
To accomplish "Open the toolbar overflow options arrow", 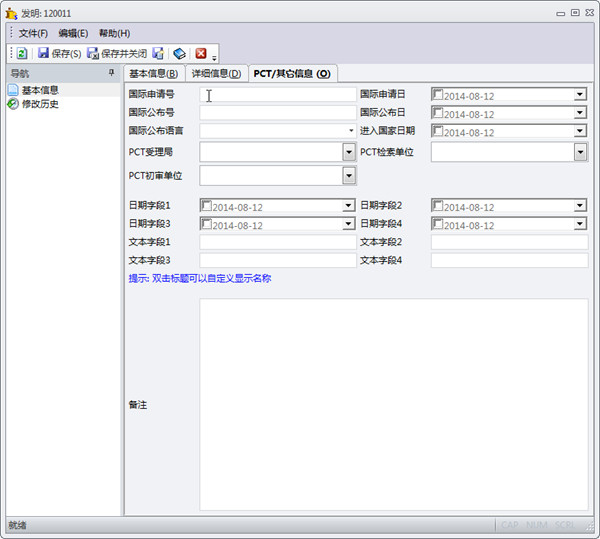I will (214, 58).
